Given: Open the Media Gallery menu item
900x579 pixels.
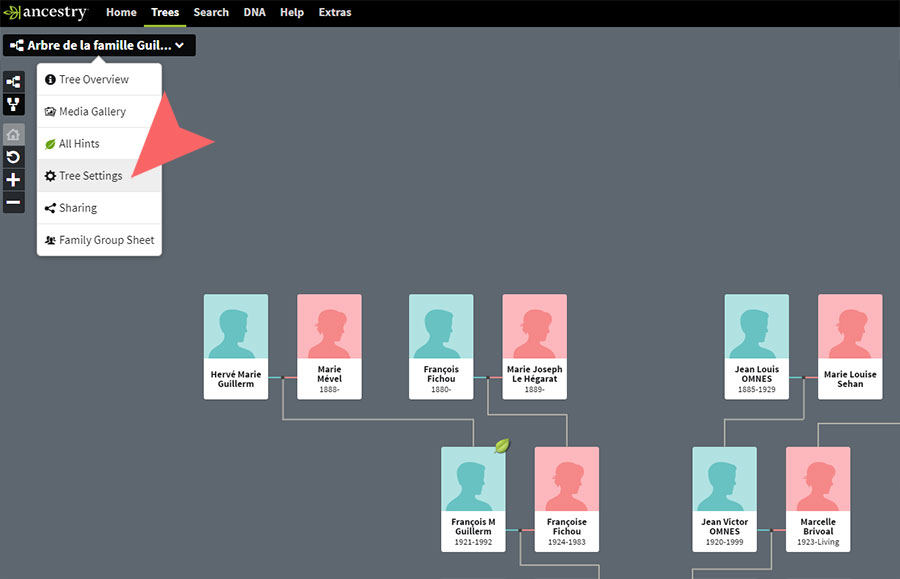Looking at the screenshot, I should click(x=92, y=112).
